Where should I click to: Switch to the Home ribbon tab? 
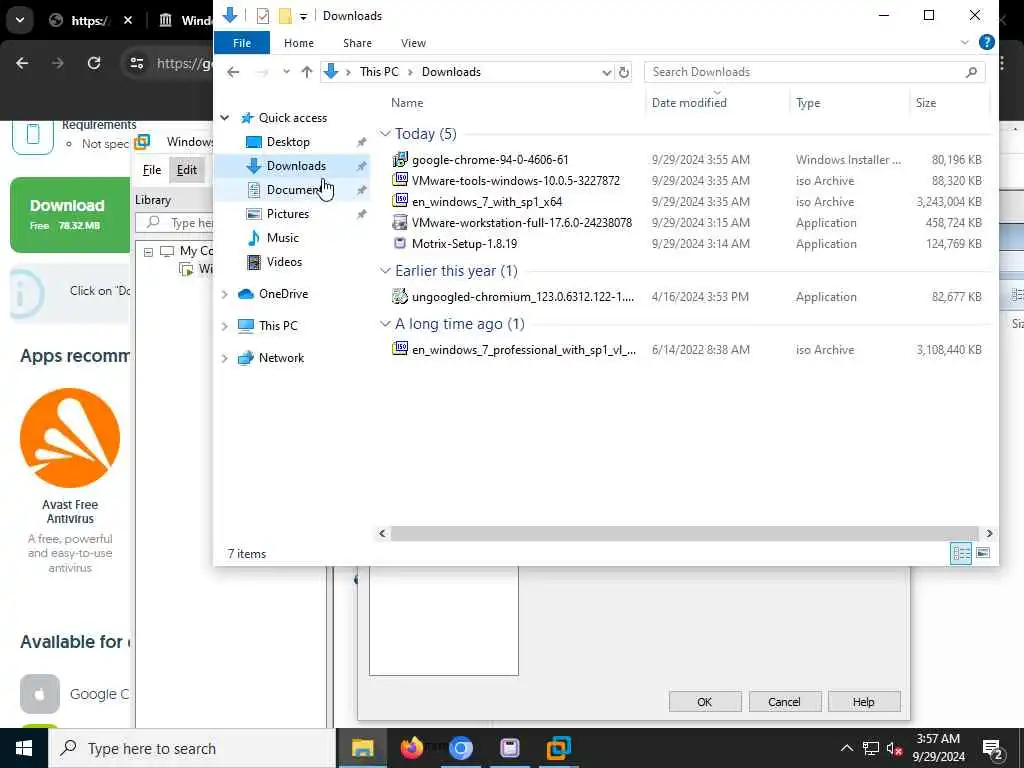tap(298, 43)
